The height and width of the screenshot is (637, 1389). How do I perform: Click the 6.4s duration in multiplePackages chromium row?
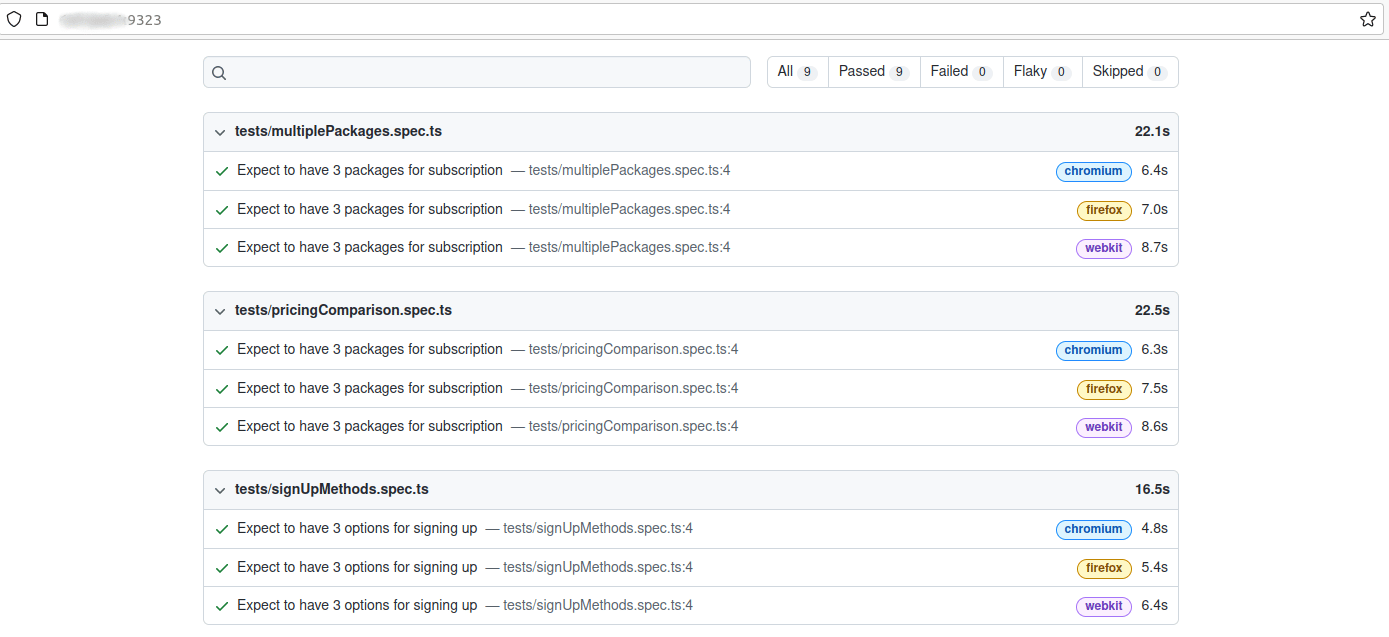pos(1155,170)
